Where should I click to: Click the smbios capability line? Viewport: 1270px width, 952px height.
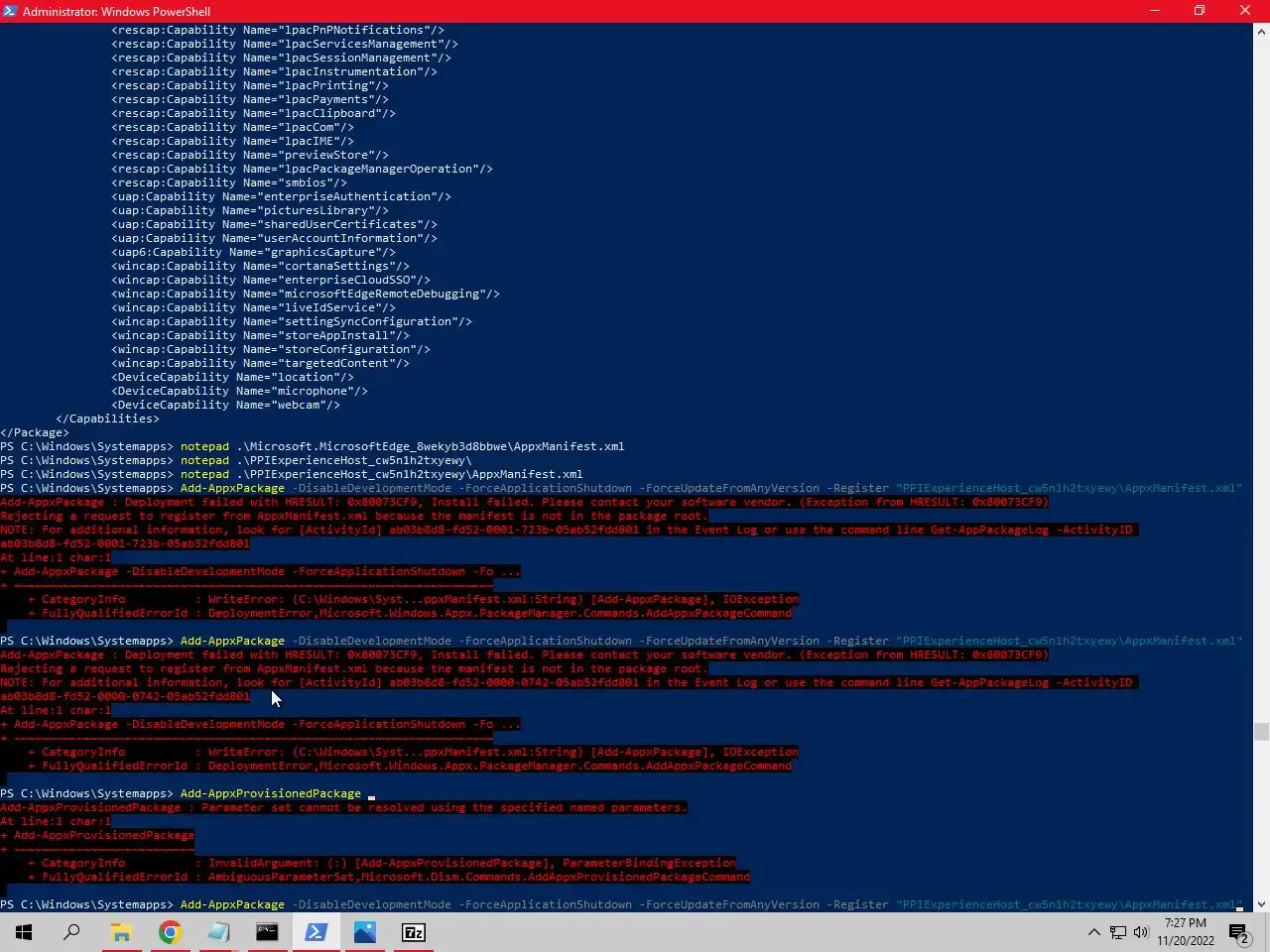(229, 182)
